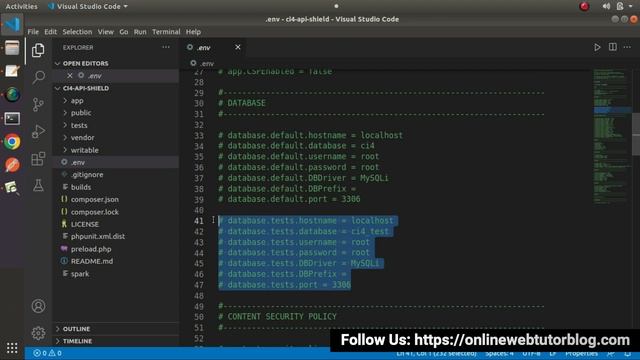Click line number 33 in gutter

click(199, 136)
